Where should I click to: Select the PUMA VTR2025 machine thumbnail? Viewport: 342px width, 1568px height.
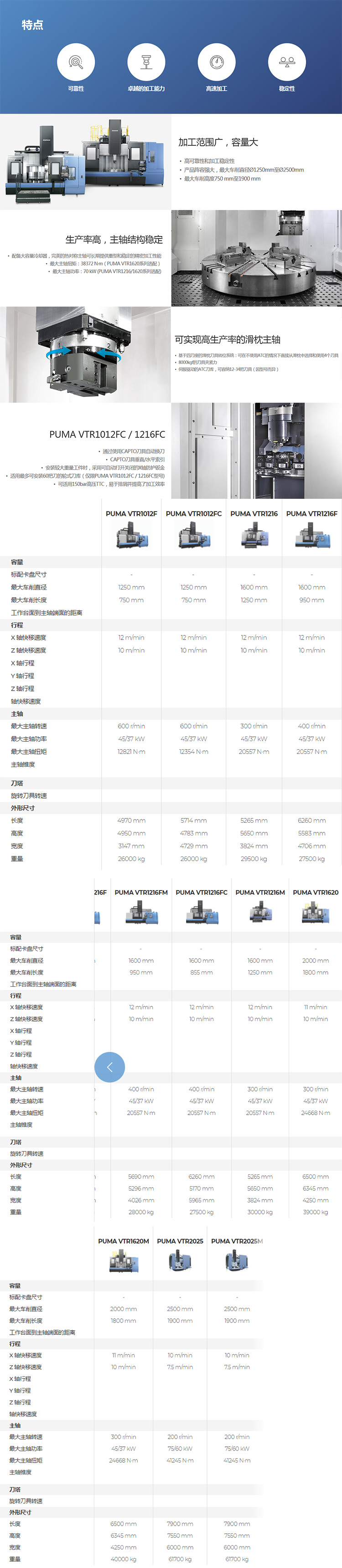[180, 1261]
